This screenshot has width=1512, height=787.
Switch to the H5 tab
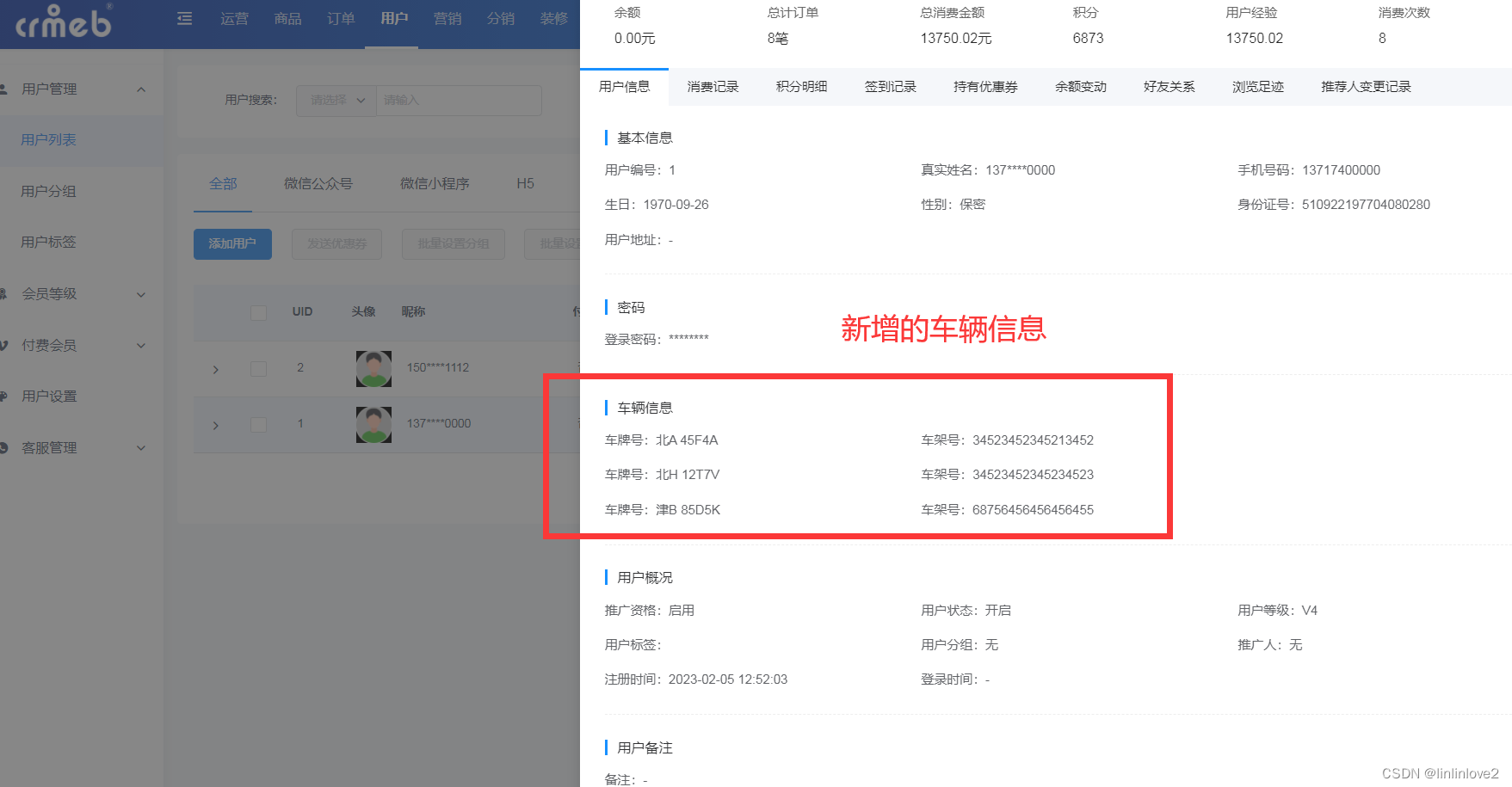tap(525, 183)
